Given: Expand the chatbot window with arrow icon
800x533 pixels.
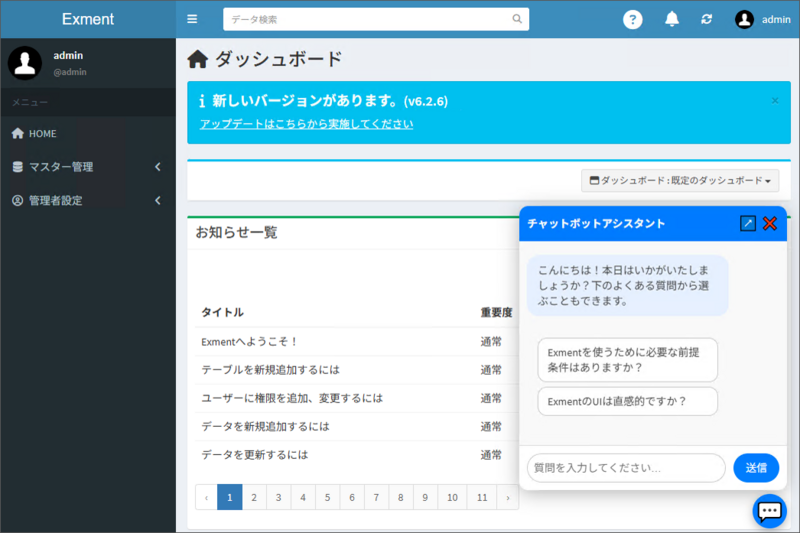Looking at the screenshot, I should [747, 223].
